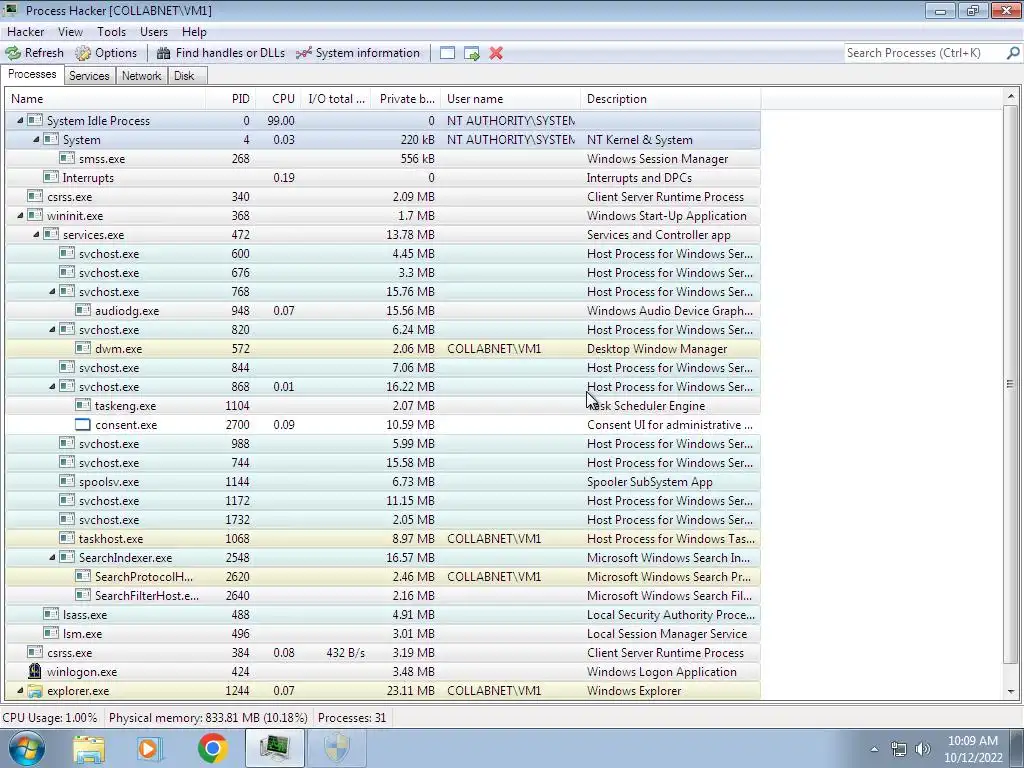Switch to the Network tab
This screenshot has height=768, width=1024.
(141, 76)
